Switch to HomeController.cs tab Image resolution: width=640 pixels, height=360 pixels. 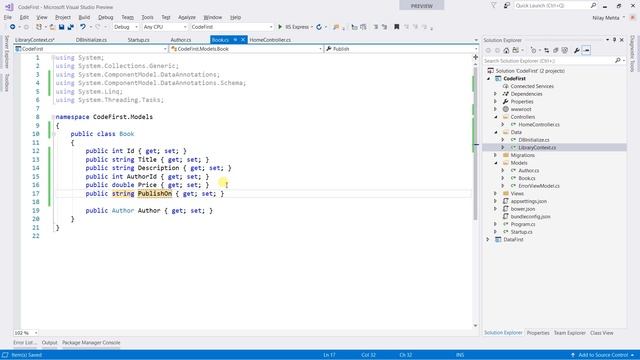tap(270, 40)
